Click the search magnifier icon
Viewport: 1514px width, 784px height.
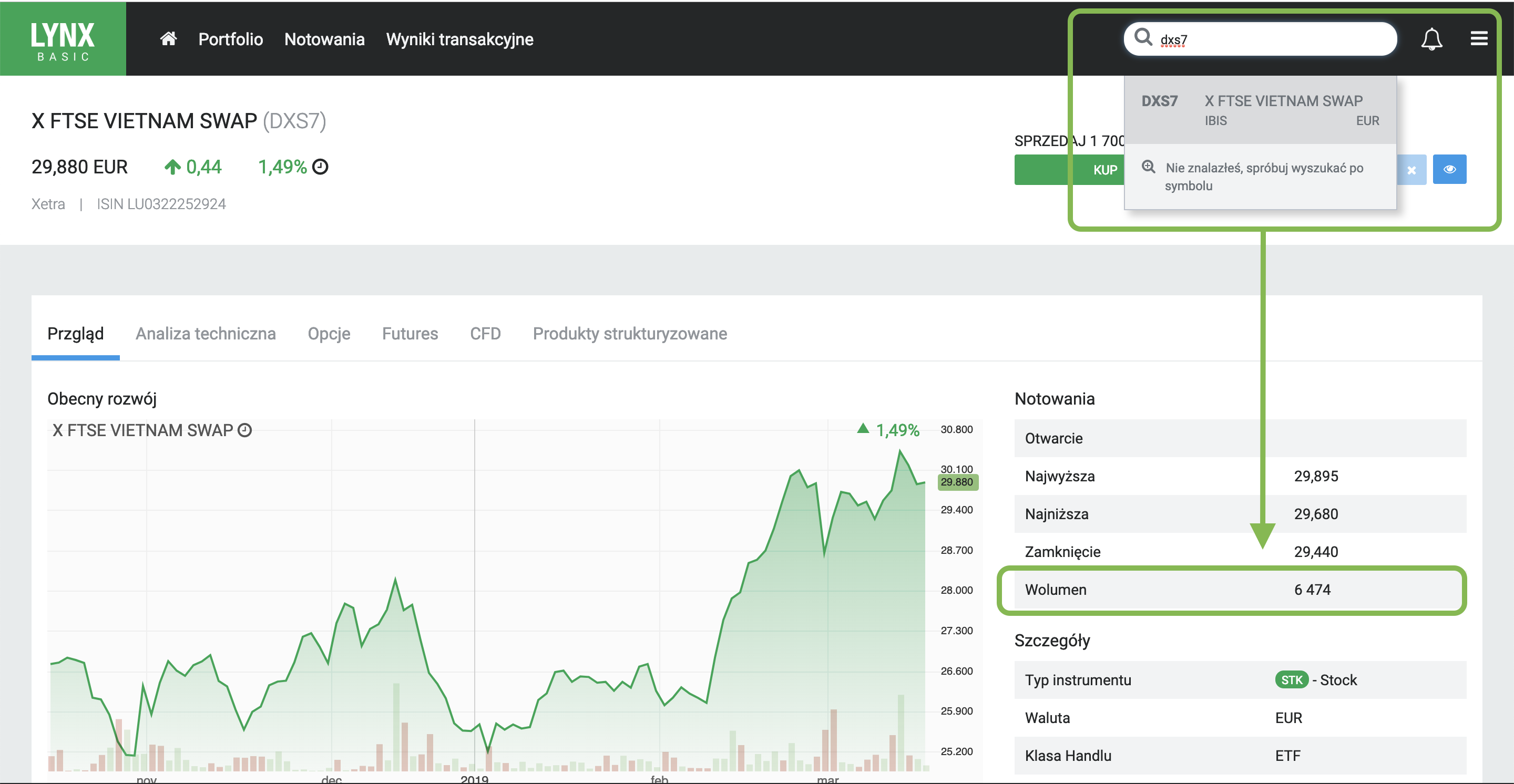1142,38
